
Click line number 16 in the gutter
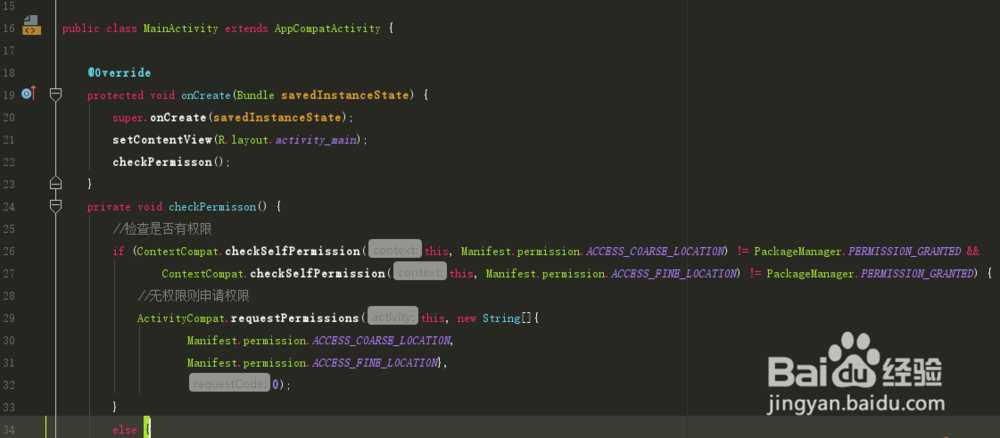point(9,29)
